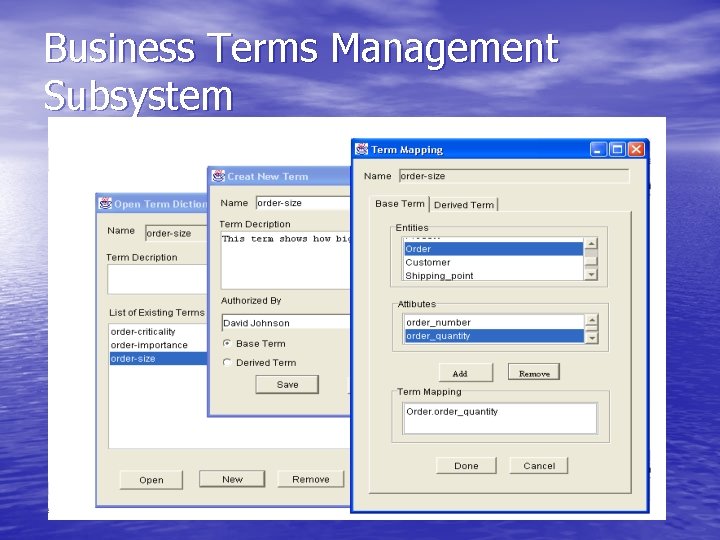Click the Java icon in Creat New Term title bar
The image size is (720, 540).
pos(218,176)
